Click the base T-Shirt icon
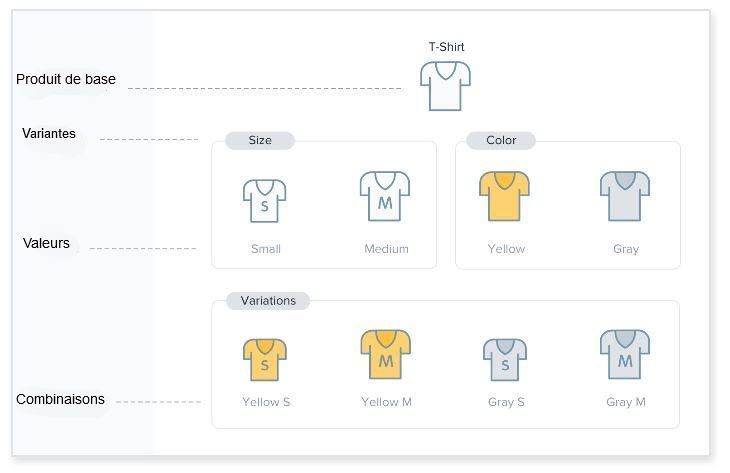Viewport: 730px width, 473px height. point(446,86)
